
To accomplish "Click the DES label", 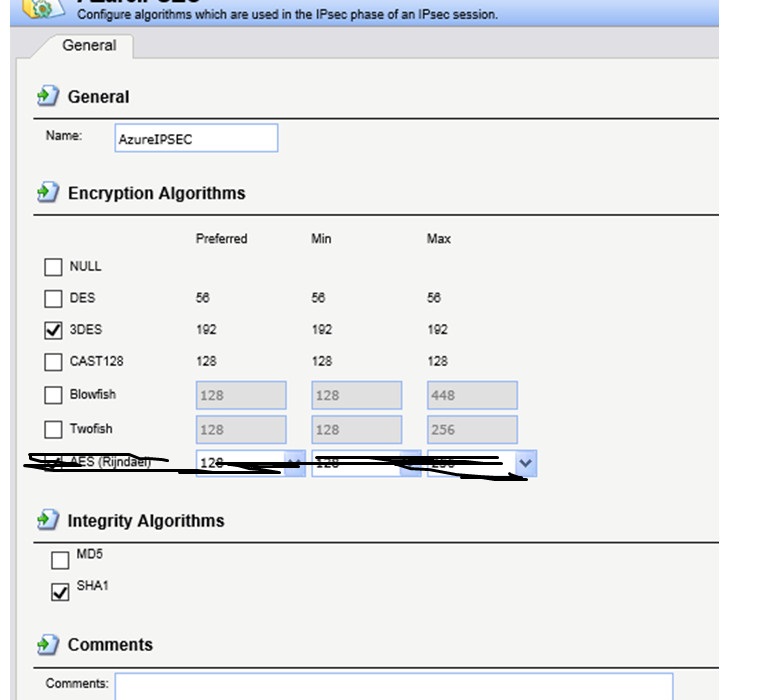I will pos(82,298).
